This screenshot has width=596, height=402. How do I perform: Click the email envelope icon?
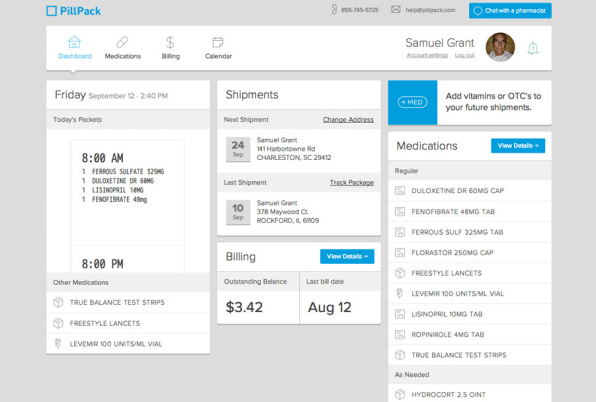point(396,9)
